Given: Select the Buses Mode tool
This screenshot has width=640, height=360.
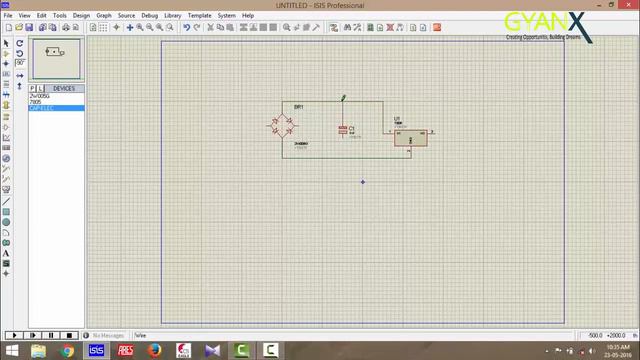Looking at the screenshot, I should pos(6,94).
